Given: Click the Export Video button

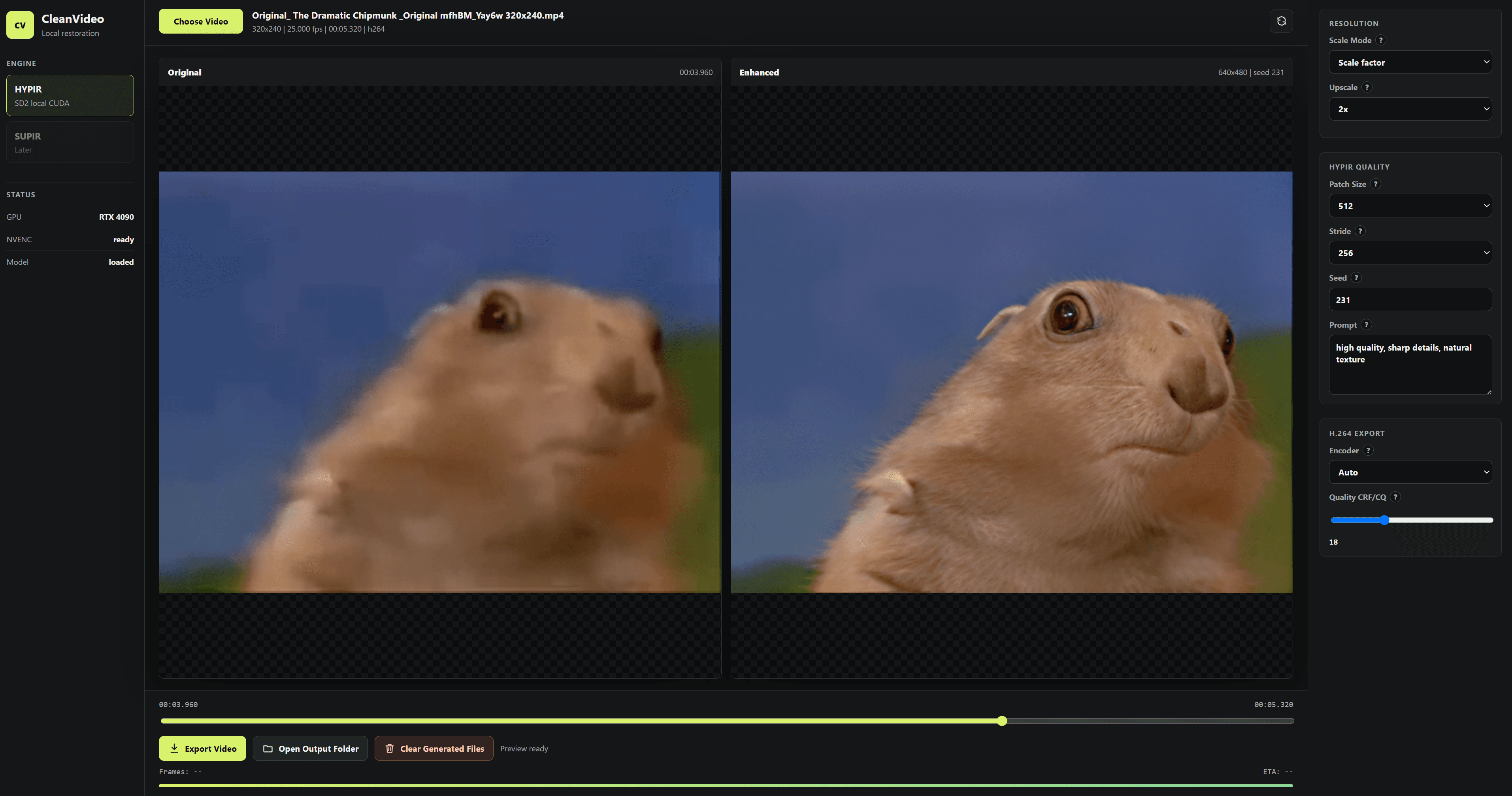Looking at the screenshot, I should tap(202, 749).
